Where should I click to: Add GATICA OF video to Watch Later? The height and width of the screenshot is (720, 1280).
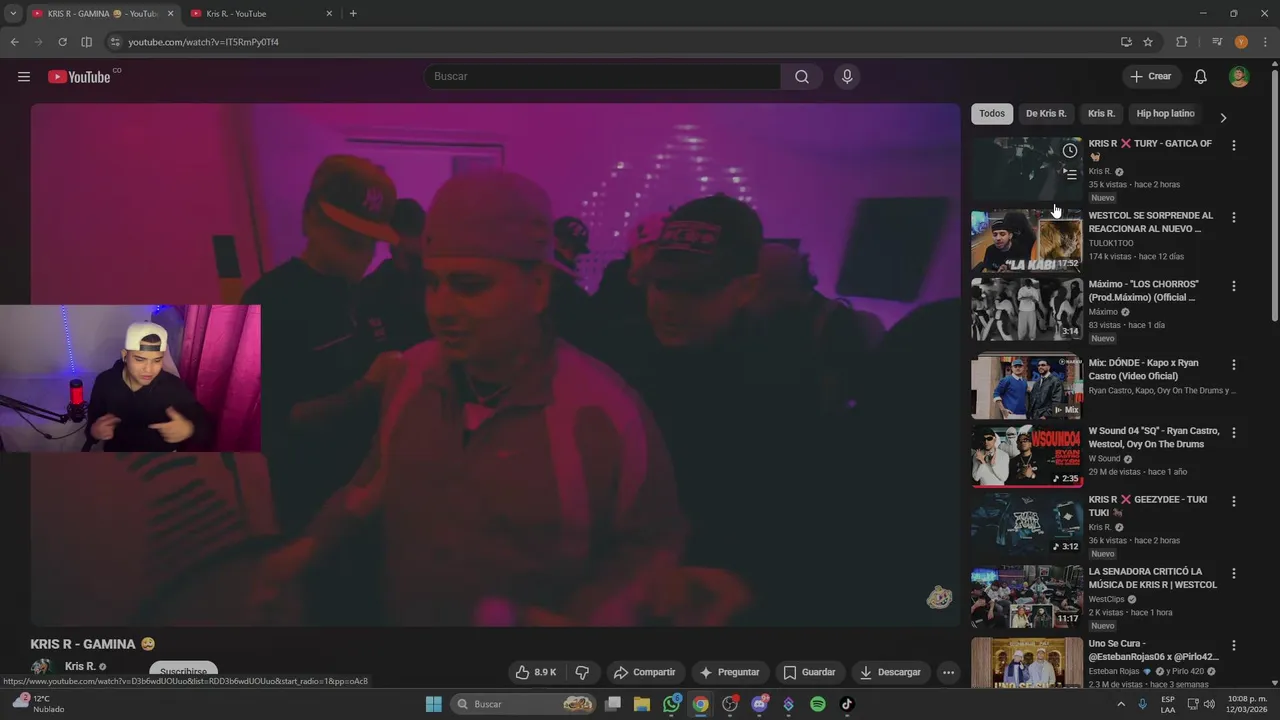1070,151
